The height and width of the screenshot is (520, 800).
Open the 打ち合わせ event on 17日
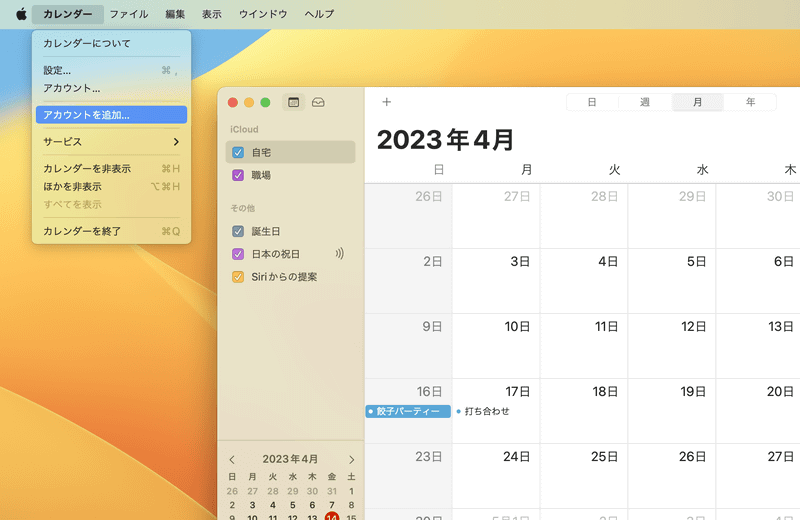(x=483, y=411)
